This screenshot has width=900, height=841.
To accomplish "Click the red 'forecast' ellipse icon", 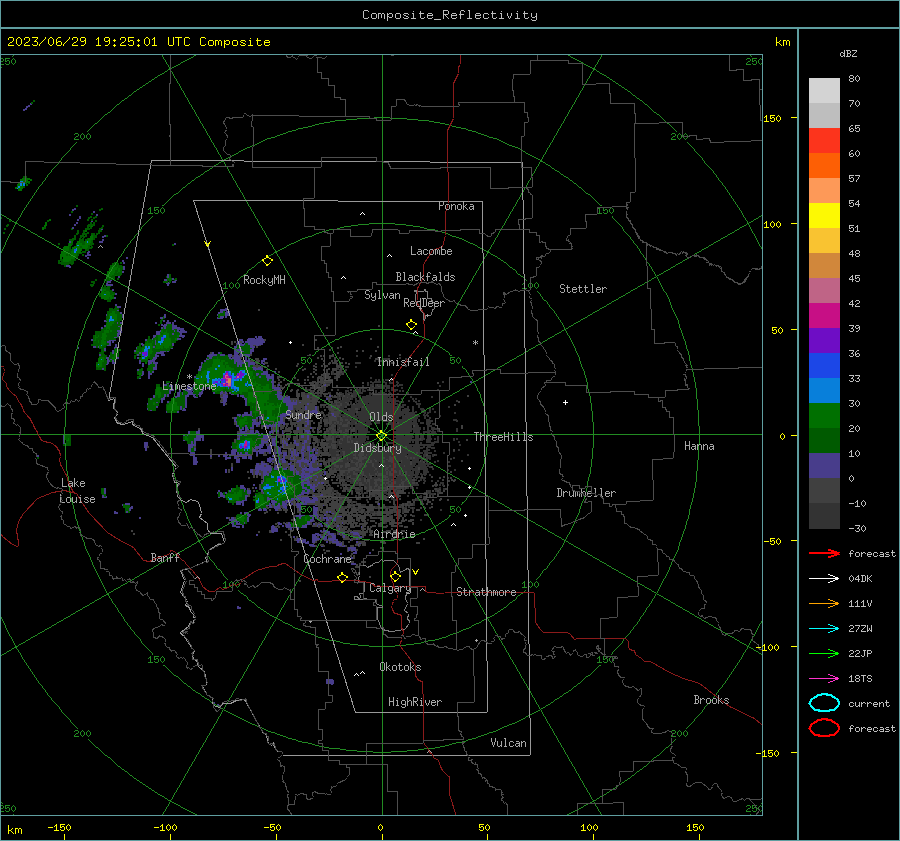I will 824,728.
